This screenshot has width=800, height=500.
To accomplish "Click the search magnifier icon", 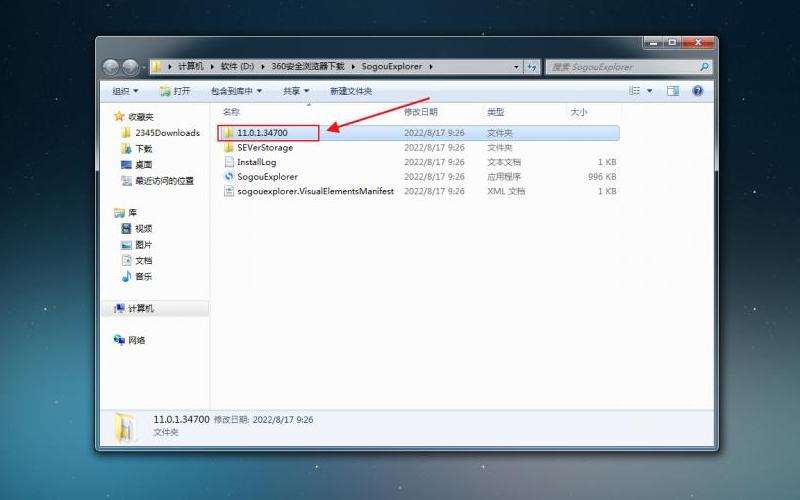I will tap(704, 67).
